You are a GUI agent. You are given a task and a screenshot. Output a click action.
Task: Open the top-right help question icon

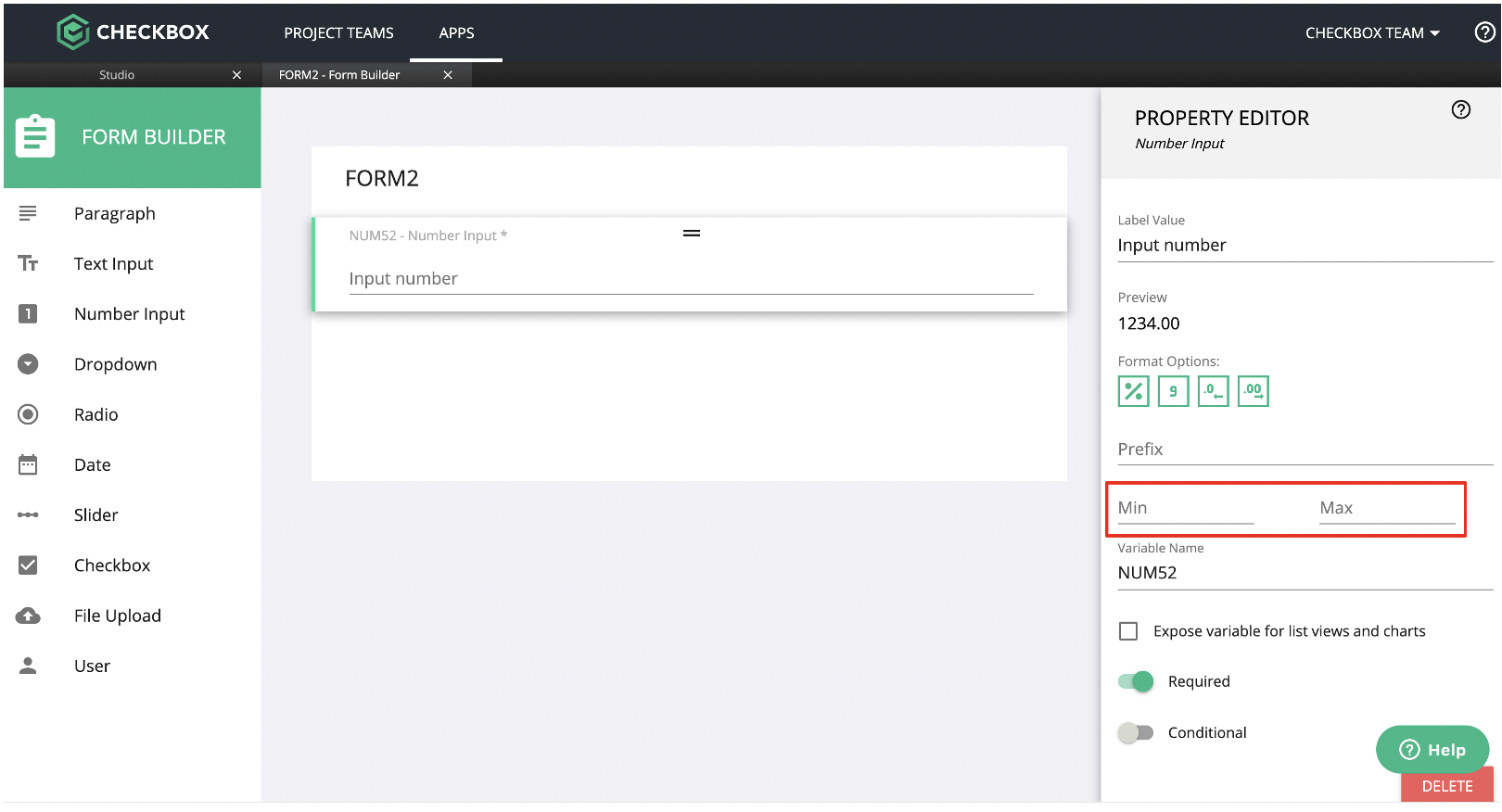pos(1484,32)
